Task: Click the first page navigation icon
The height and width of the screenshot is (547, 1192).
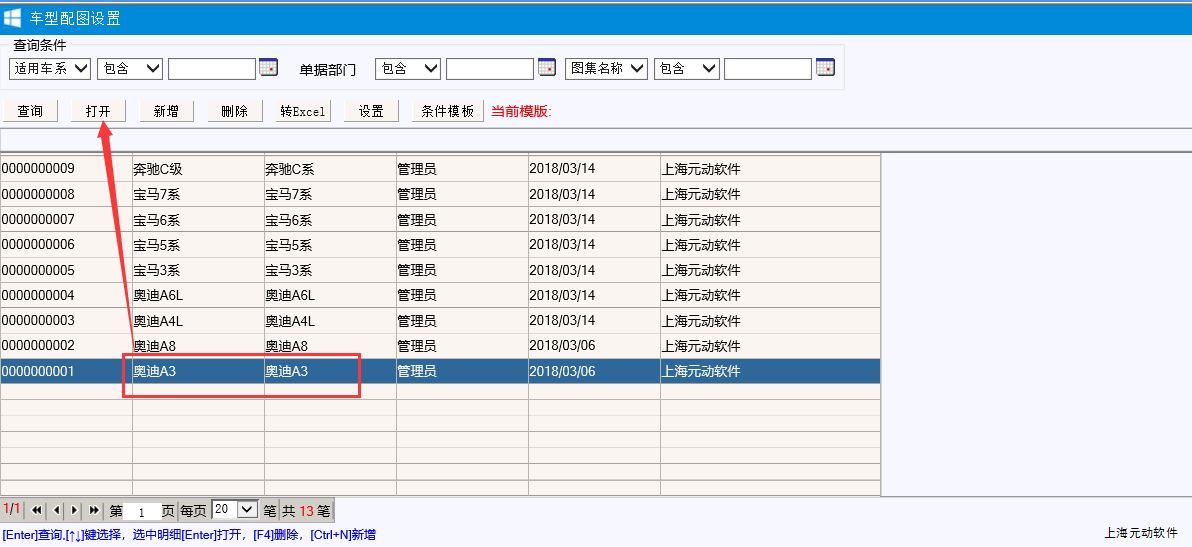Action: point(37,510)
